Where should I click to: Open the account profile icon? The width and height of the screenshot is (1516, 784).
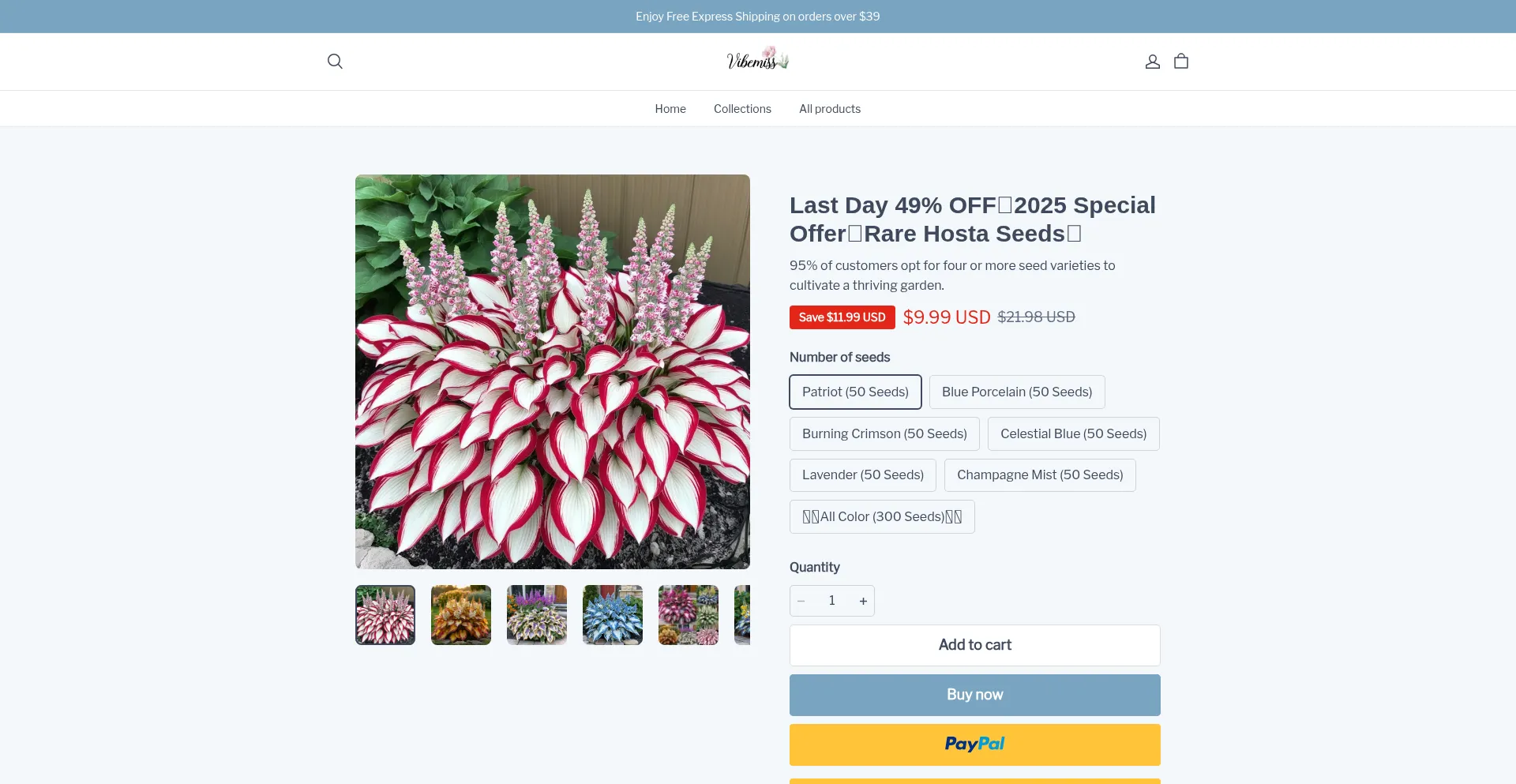pyautogui.click(x=1153, y=62)
